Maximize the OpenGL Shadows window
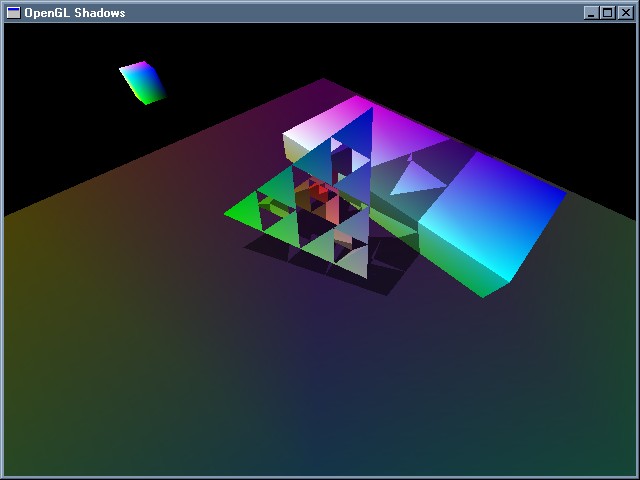 607,12
